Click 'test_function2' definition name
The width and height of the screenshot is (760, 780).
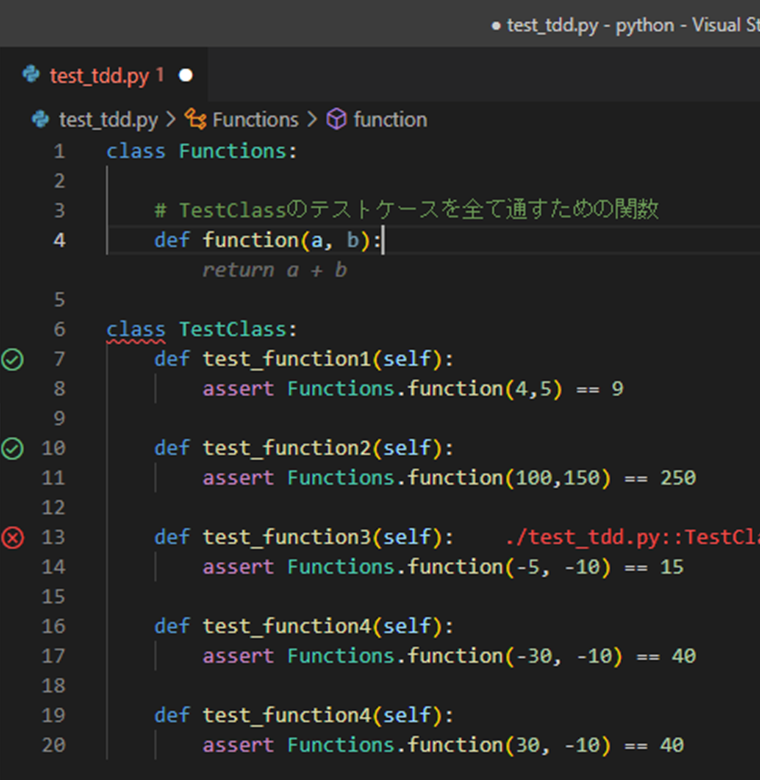point(287,448)
